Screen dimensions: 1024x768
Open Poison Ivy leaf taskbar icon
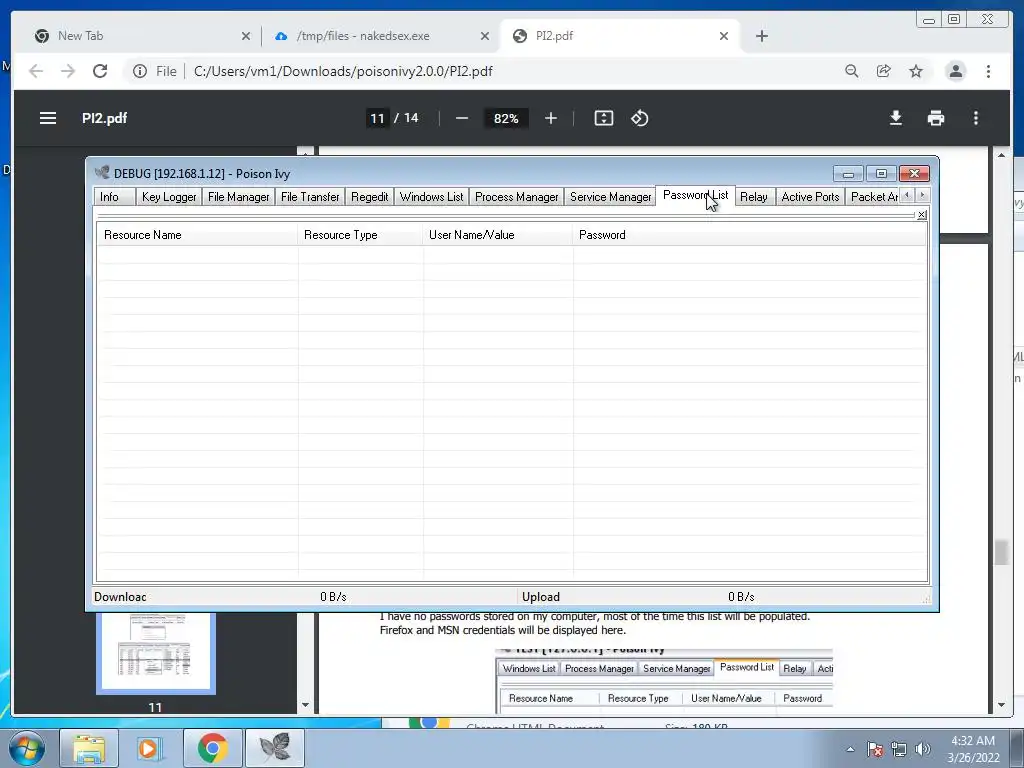(x=274, y=748)
